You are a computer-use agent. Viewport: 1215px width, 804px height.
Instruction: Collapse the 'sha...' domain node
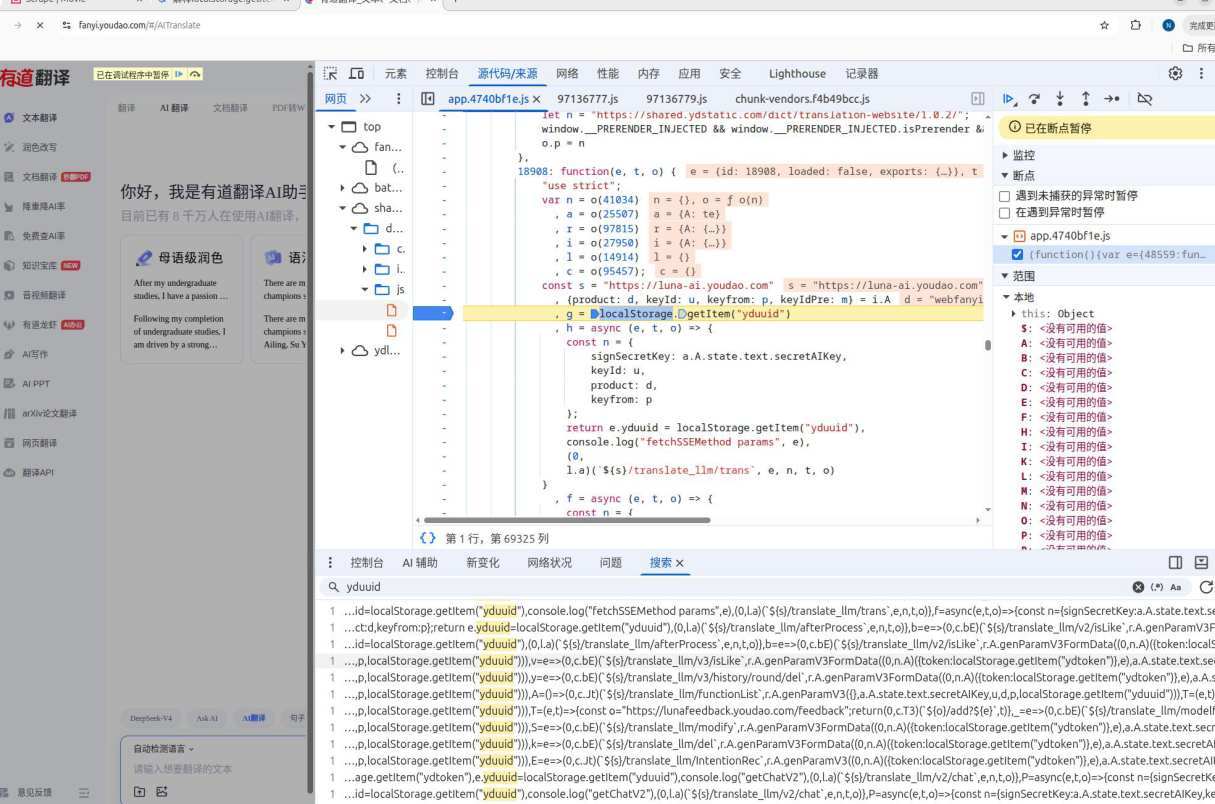click(x=342, y=208)
